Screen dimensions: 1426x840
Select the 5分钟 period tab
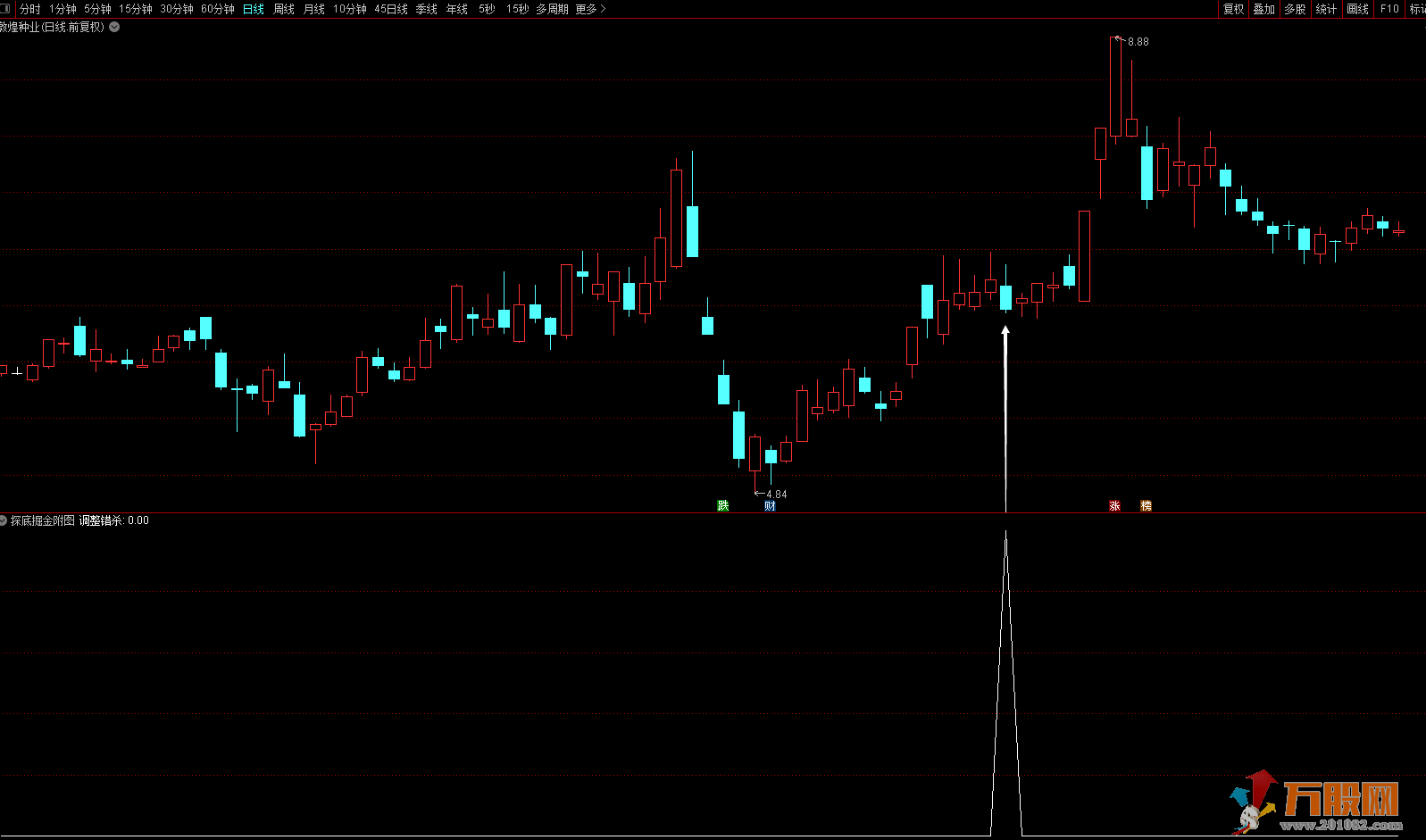[97, 9]
